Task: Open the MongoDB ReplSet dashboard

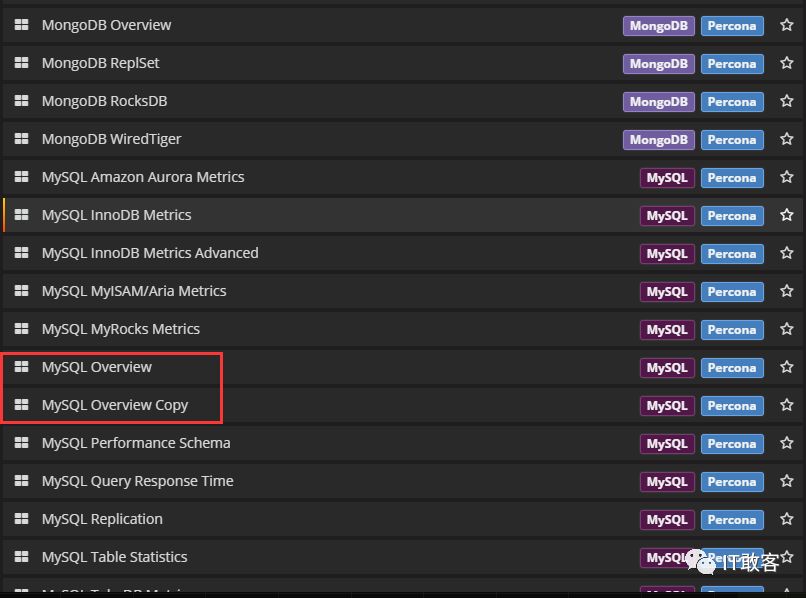Action: pyautogui.click(x=101, y=63)
